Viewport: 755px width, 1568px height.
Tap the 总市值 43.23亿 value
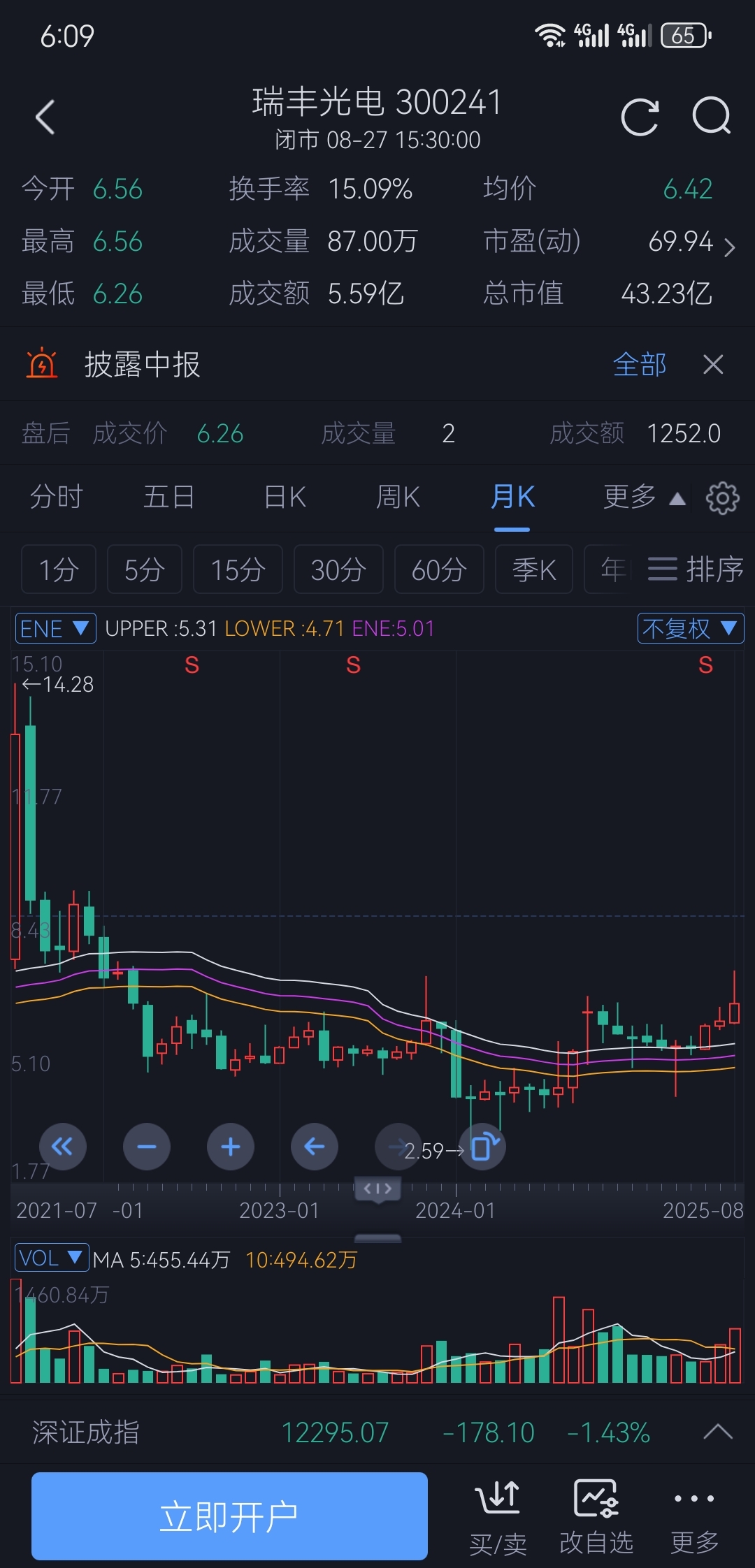tap(666, 293)
